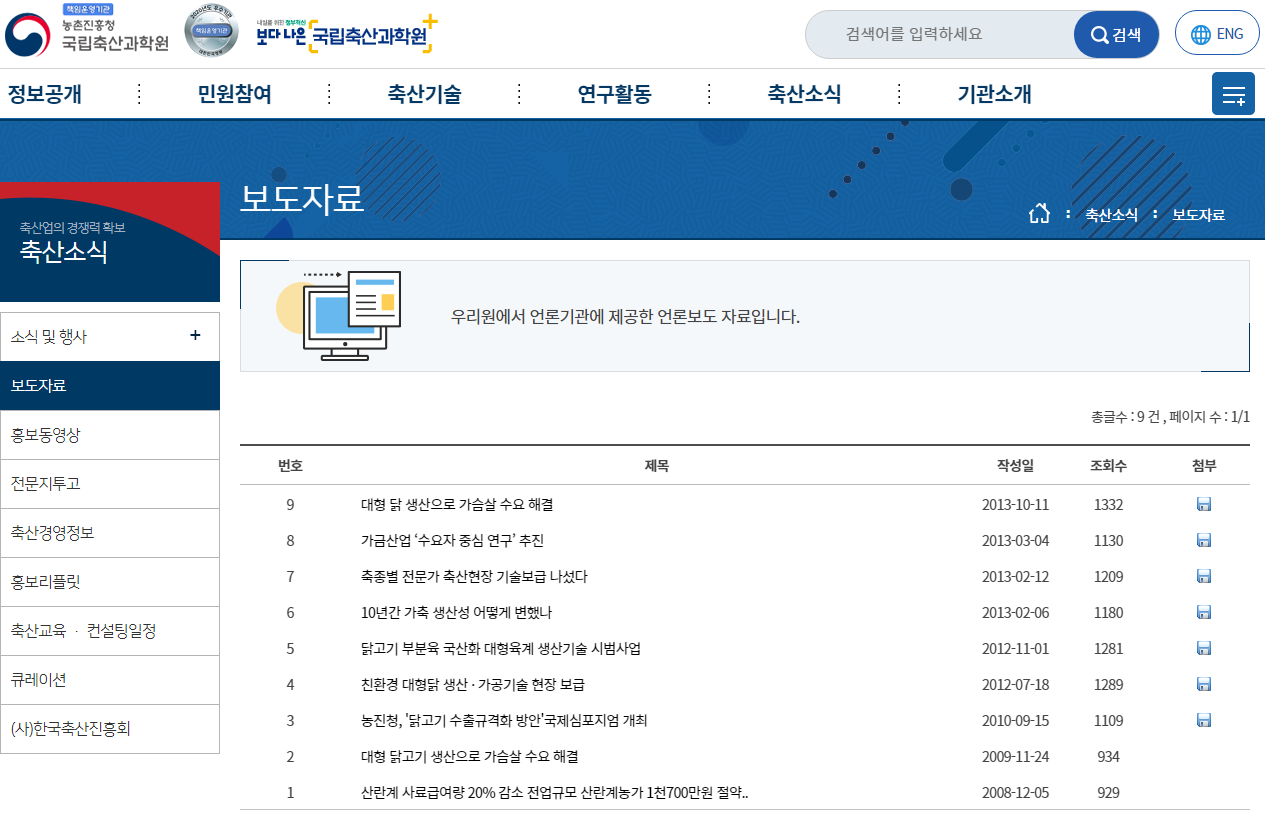The width and height of the screenshot is (1265, 824).
Task: Open the hamburger menu in the navigation bar
Action: pos(1233,93)
